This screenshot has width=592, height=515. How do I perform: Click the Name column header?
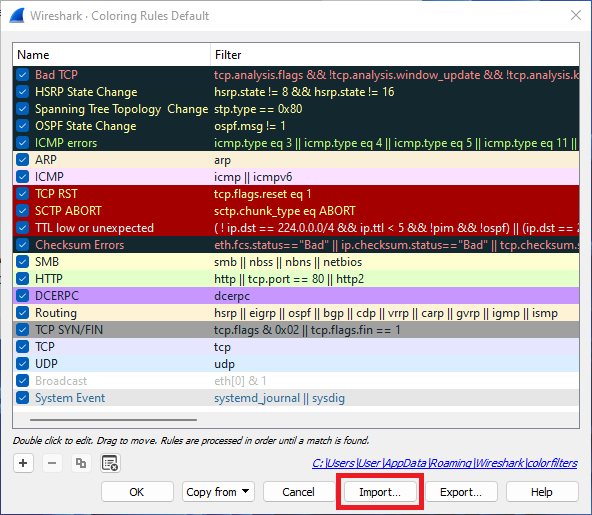pyautogui.click(x=112, y=55)
